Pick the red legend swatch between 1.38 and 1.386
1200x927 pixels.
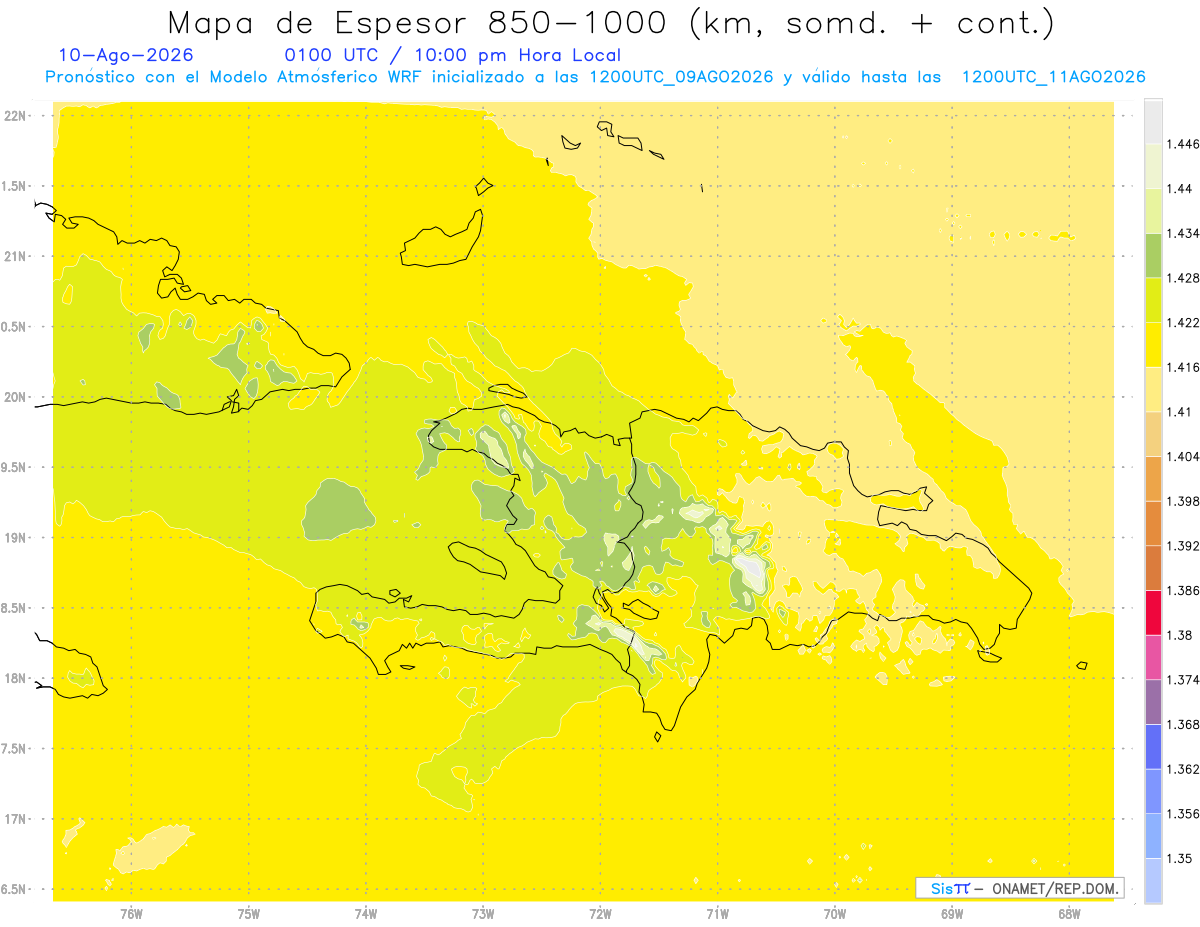1153,613
